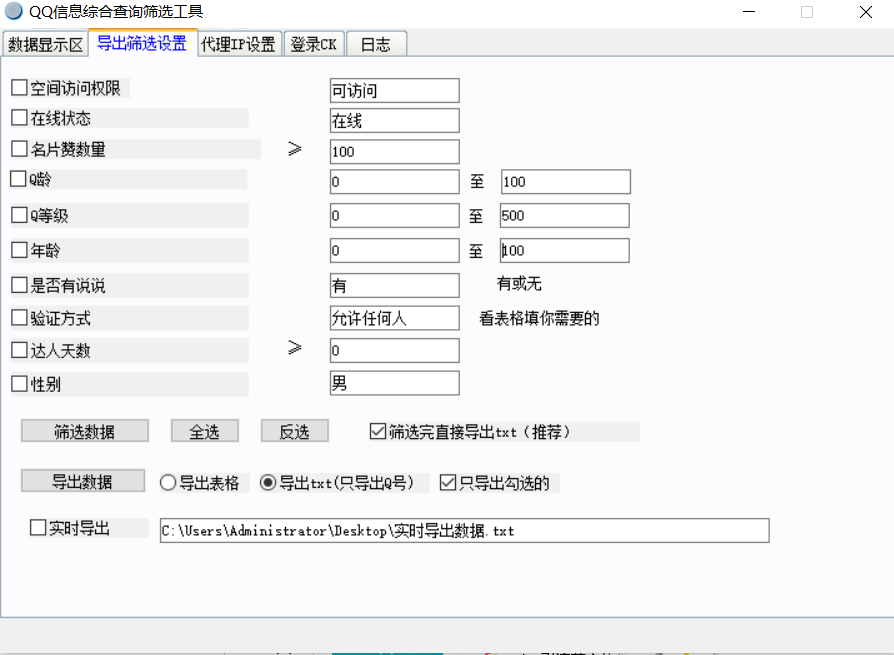Viewport: 894px width, 655px height.
Task: Hit the 反选 button
Action: point(294,431)
